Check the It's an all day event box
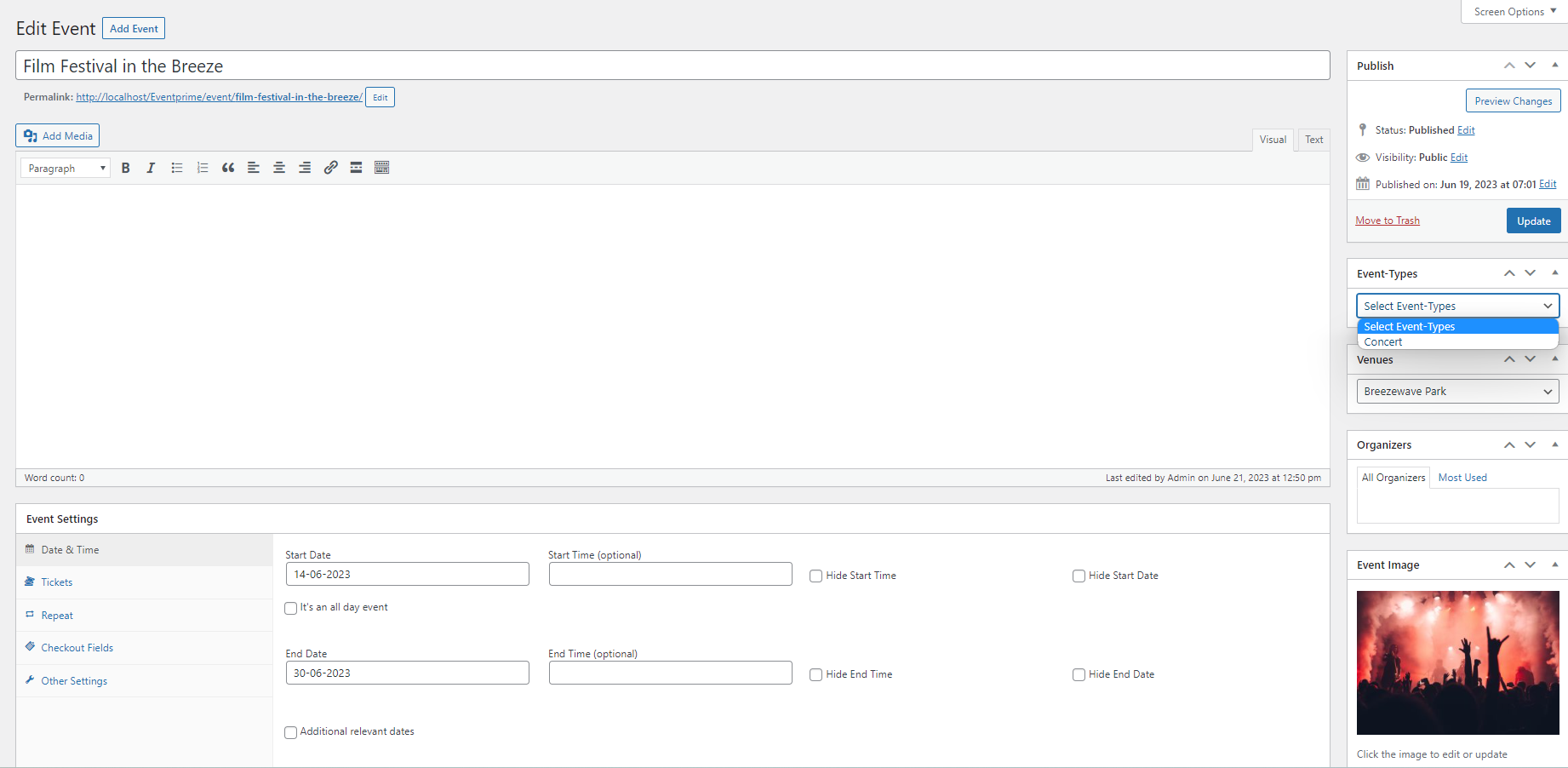The image size is (1568, 768). (291, 608)
